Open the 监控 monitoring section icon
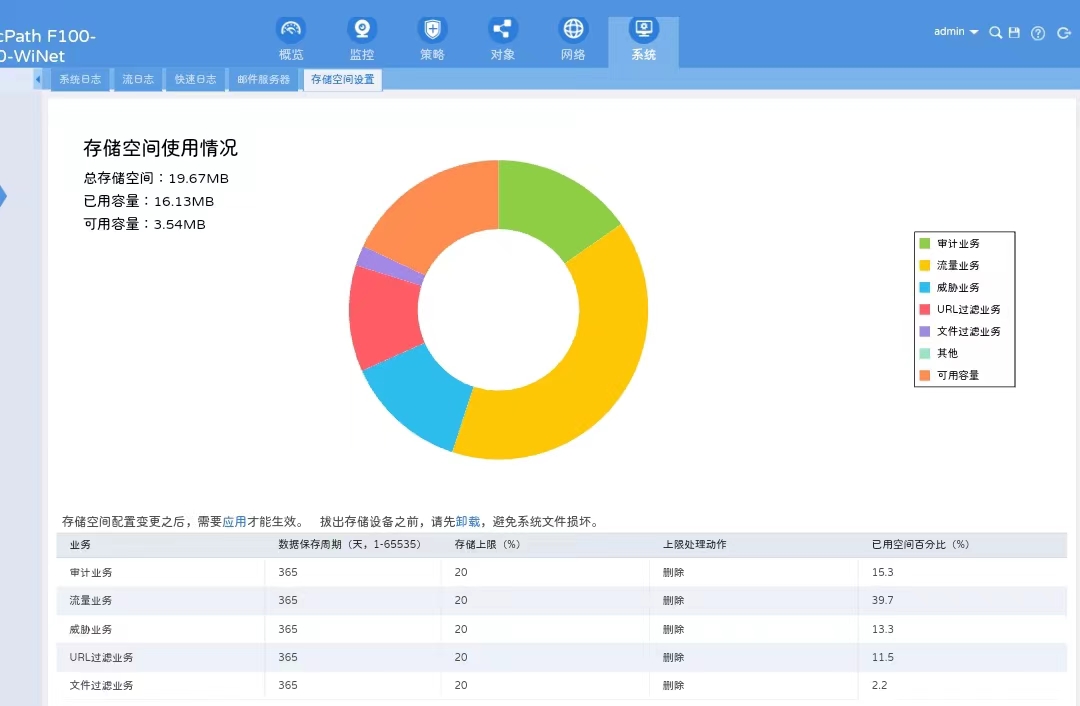This screenshot has height=706, width=1080. click(x=362, y=30)
